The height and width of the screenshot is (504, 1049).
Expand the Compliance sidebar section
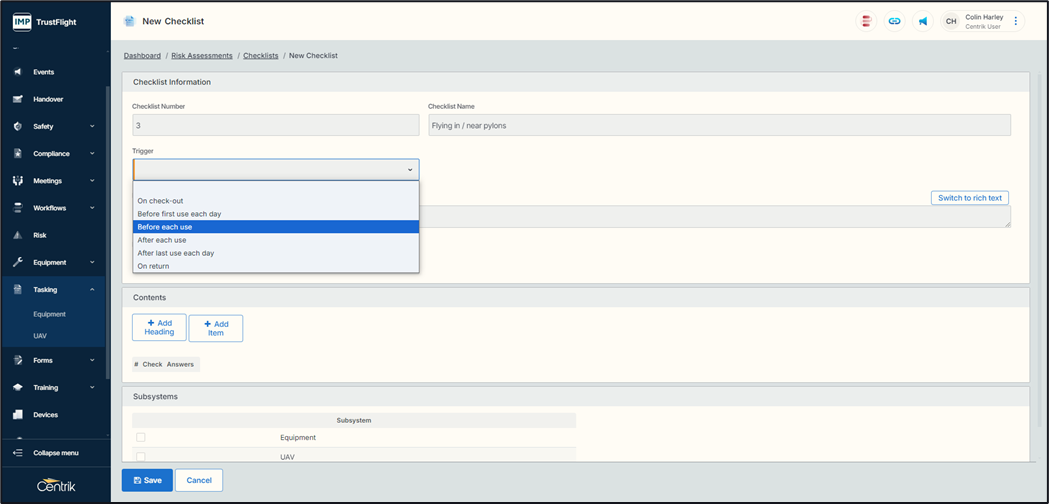click(x=92, y=154)
